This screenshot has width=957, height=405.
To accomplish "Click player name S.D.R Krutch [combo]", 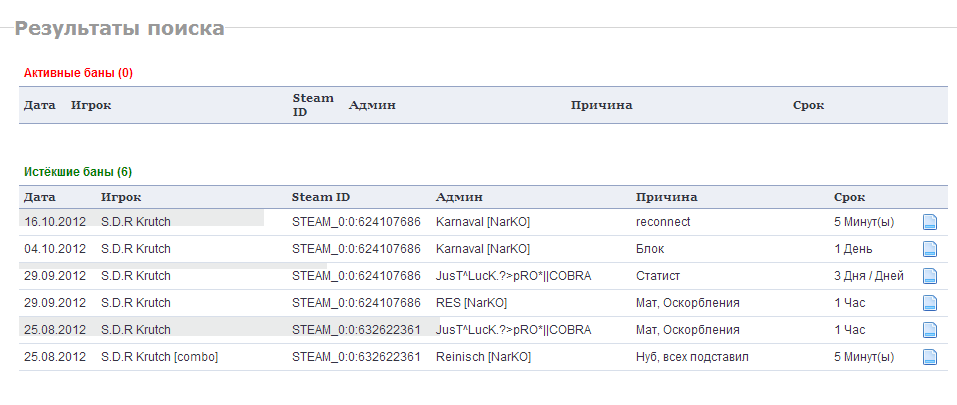I will pos(159,357).
